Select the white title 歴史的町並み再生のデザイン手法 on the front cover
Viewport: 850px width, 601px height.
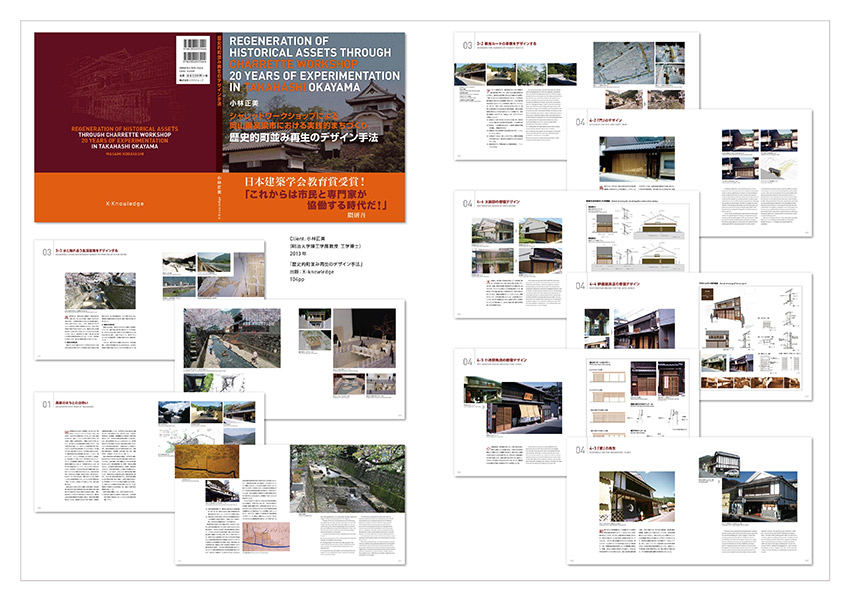click(x=304, y=138)
